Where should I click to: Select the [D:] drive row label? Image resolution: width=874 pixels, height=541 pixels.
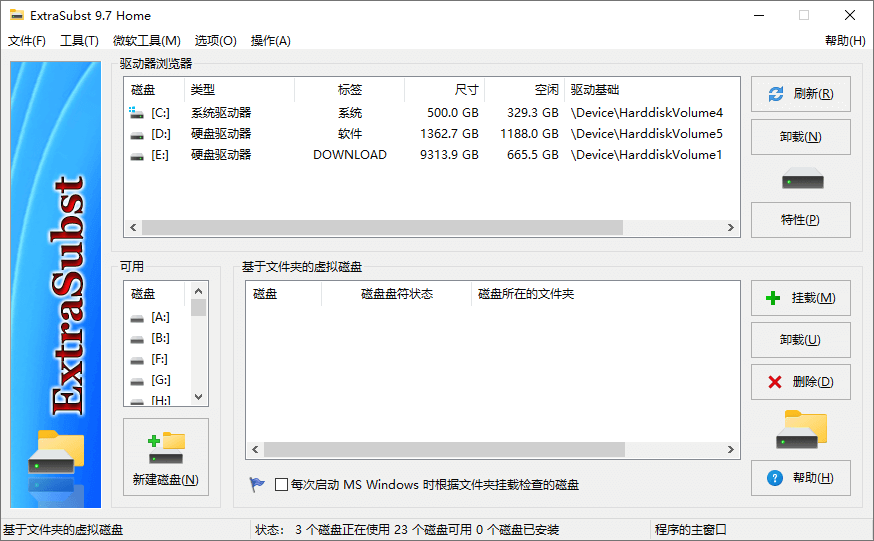coord(161,134)
